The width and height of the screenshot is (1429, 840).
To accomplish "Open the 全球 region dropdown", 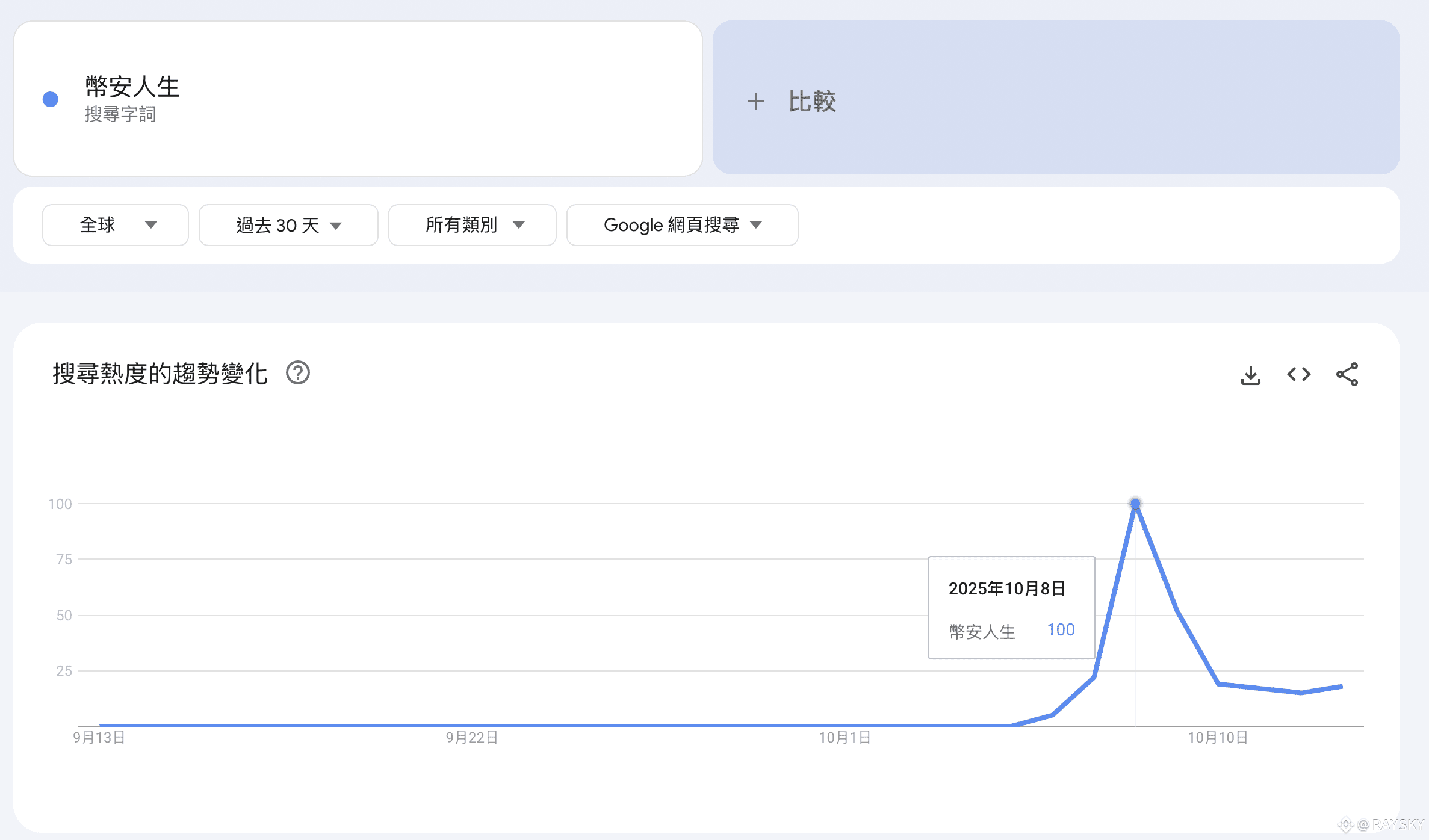I will [116, 225].
